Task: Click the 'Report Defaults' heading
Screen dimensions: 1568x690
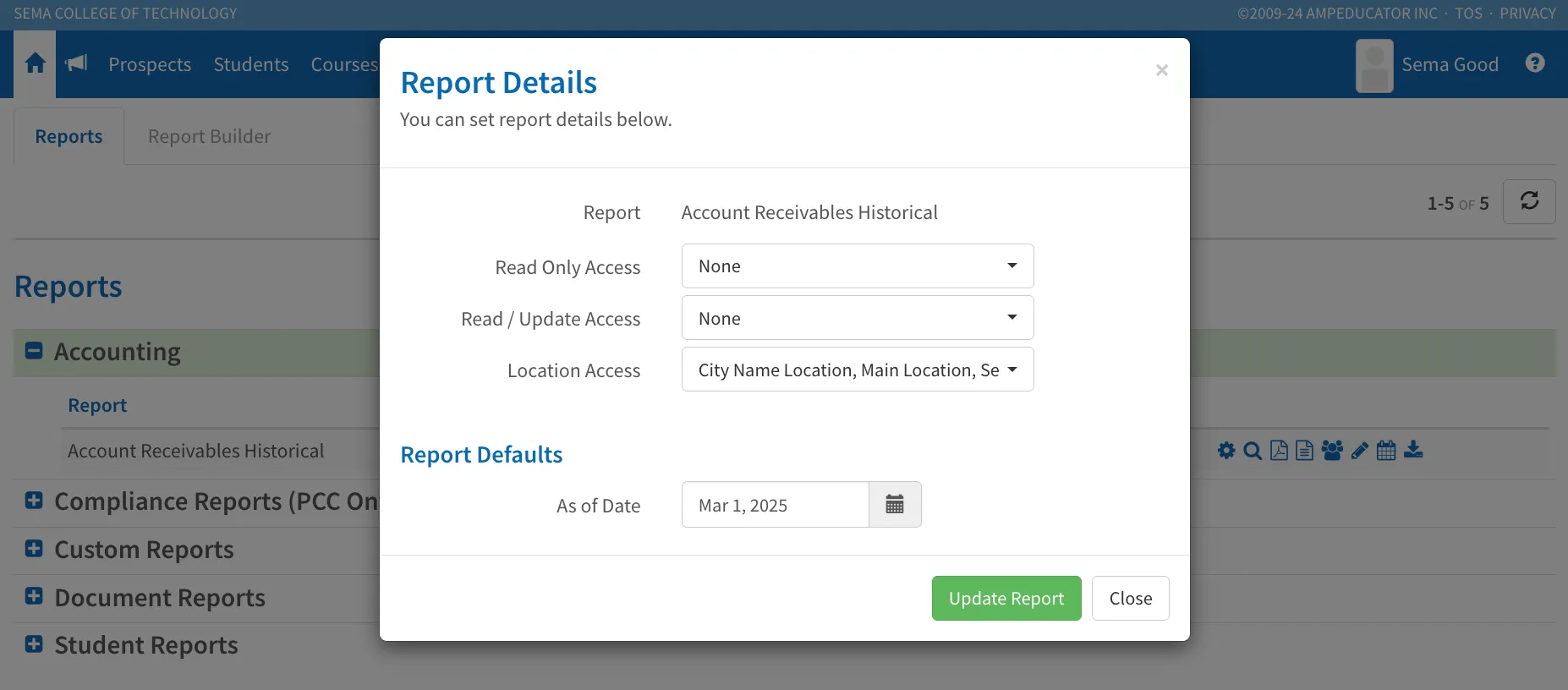Action: coord(481,455)
